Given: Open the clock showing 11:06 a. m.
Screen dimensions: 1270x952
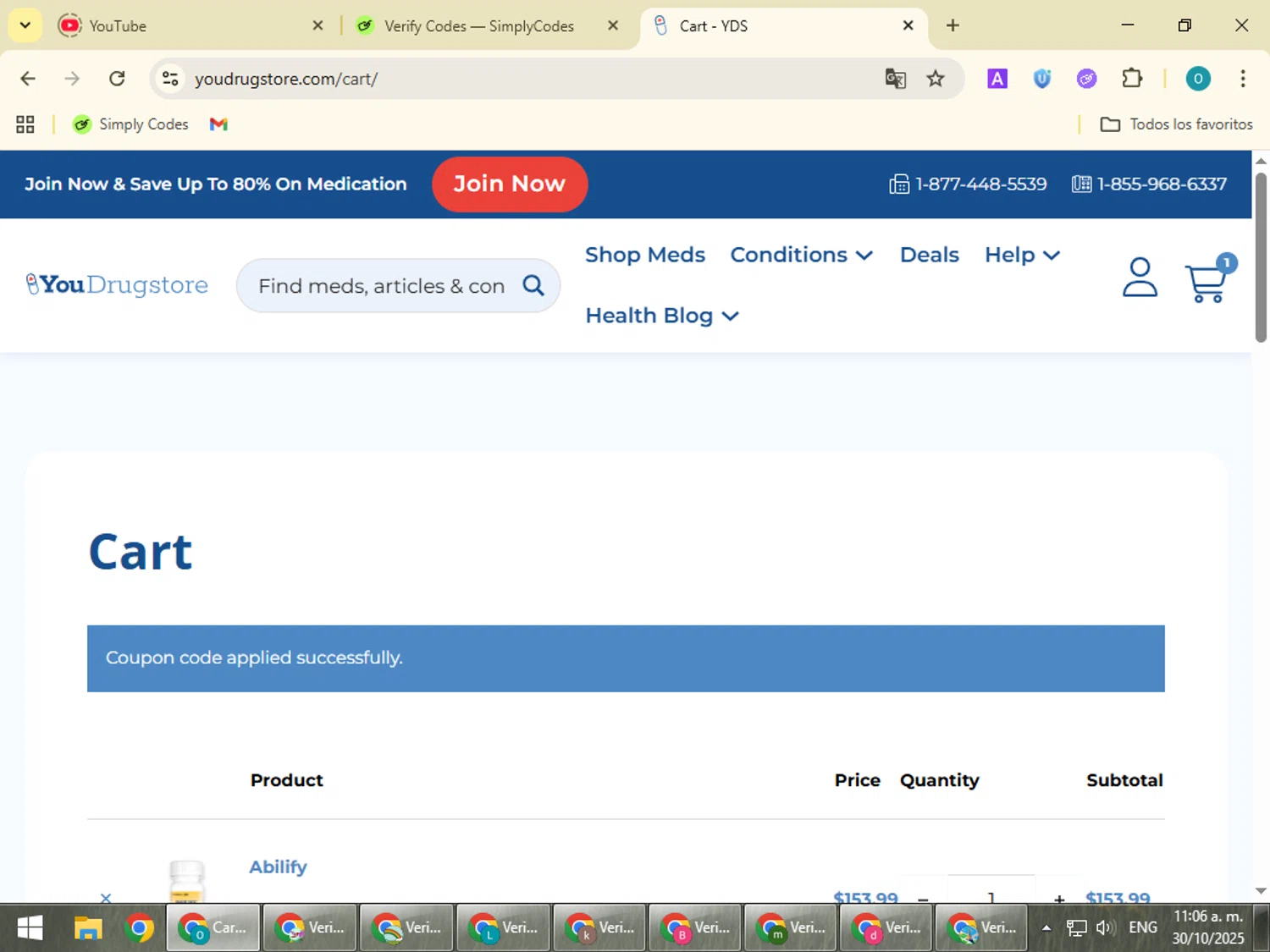Looking at the screenshot, I should coord(1208,916).
